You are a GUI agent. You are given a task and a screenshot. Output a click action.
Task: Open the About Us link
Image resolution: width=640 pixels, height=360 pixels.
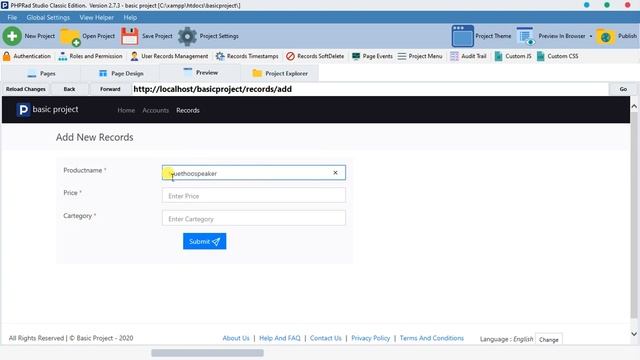coord(236,338)
